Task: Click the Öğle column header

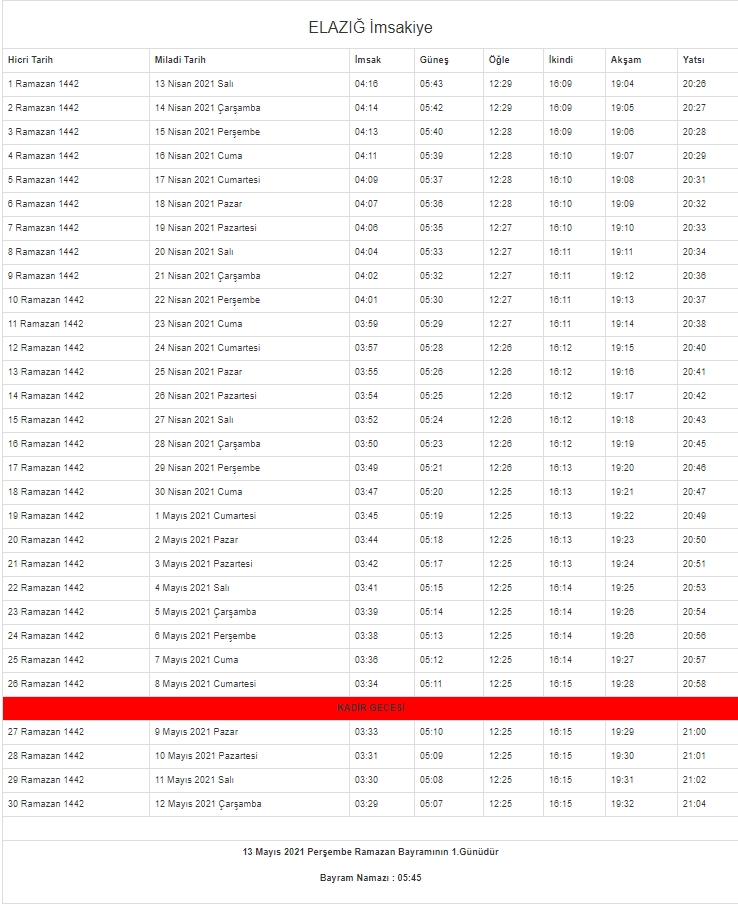Action: click(499, 60)
